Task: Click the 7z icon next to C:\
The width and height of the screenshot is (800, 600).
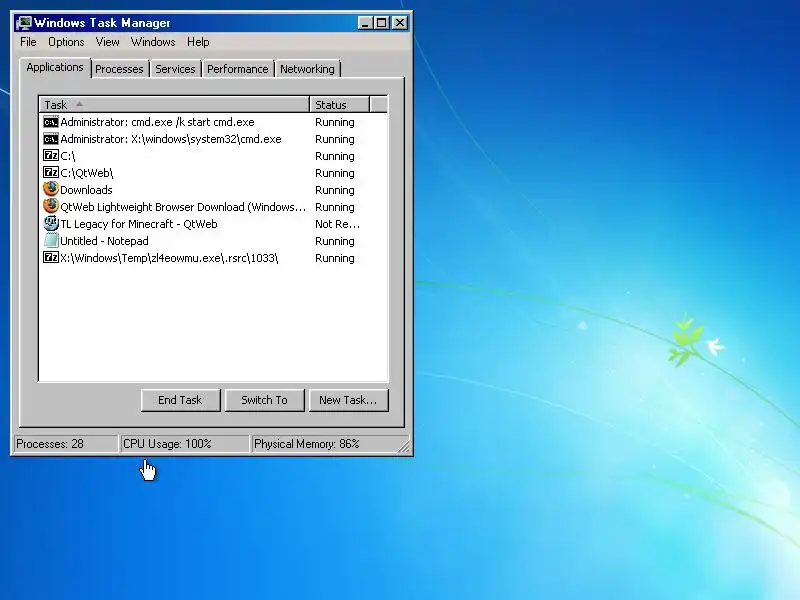Action: pos(51,156)
